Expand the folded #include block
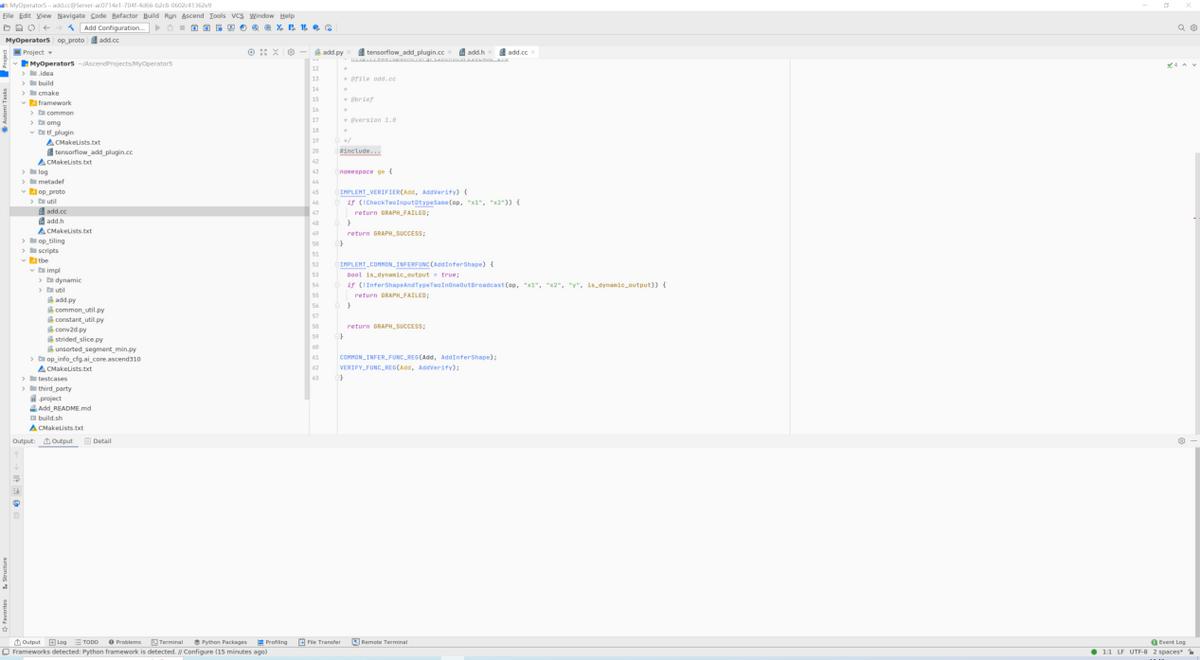 pyautogui.click(x=360, y=151)
